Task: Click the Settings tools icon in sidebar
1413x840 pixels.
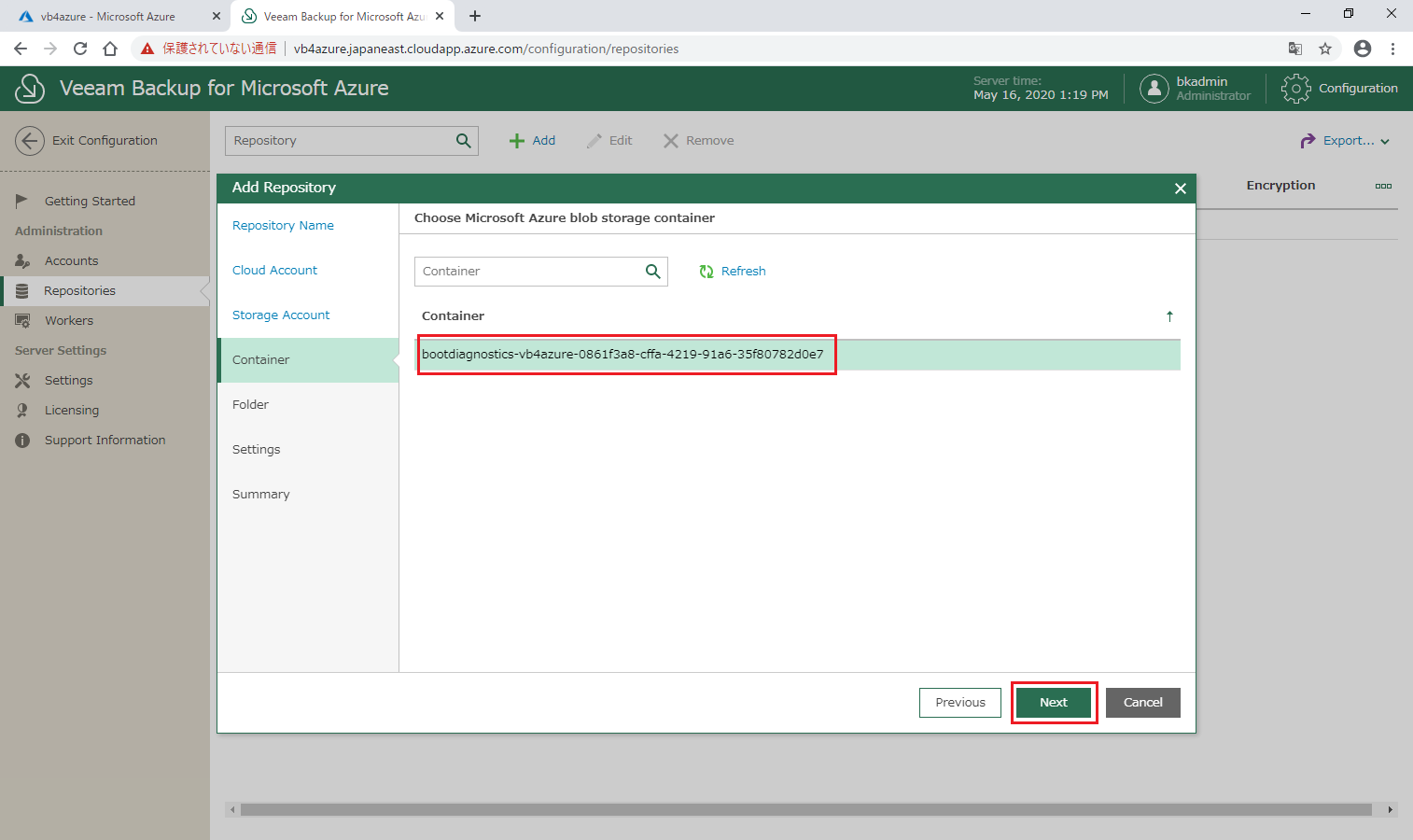Action: coord(22,380)
